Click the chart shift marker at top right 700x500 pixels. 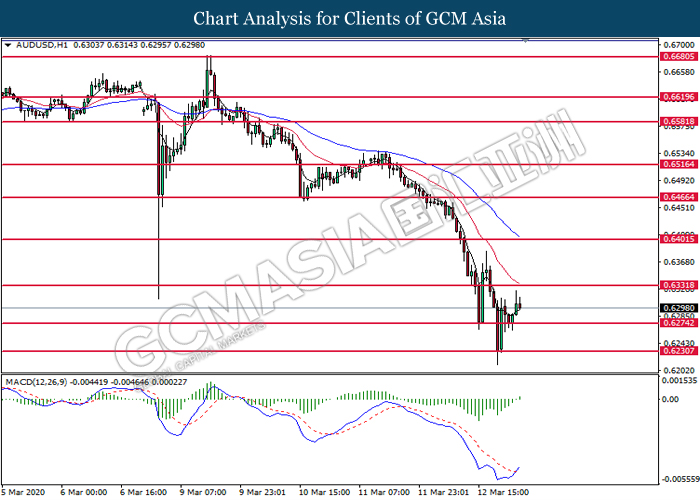click(x=525, y=41)
